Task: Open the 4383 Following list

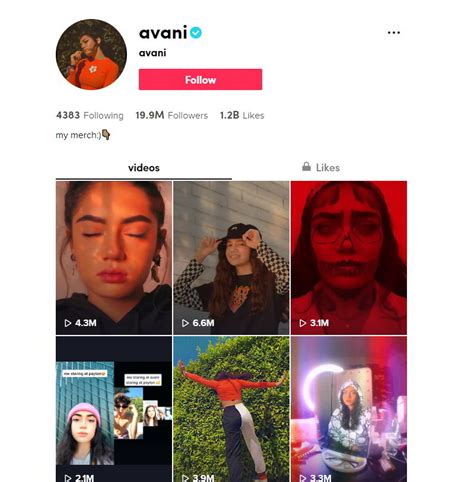Action: pyautogui.click(x=90, y=115)
